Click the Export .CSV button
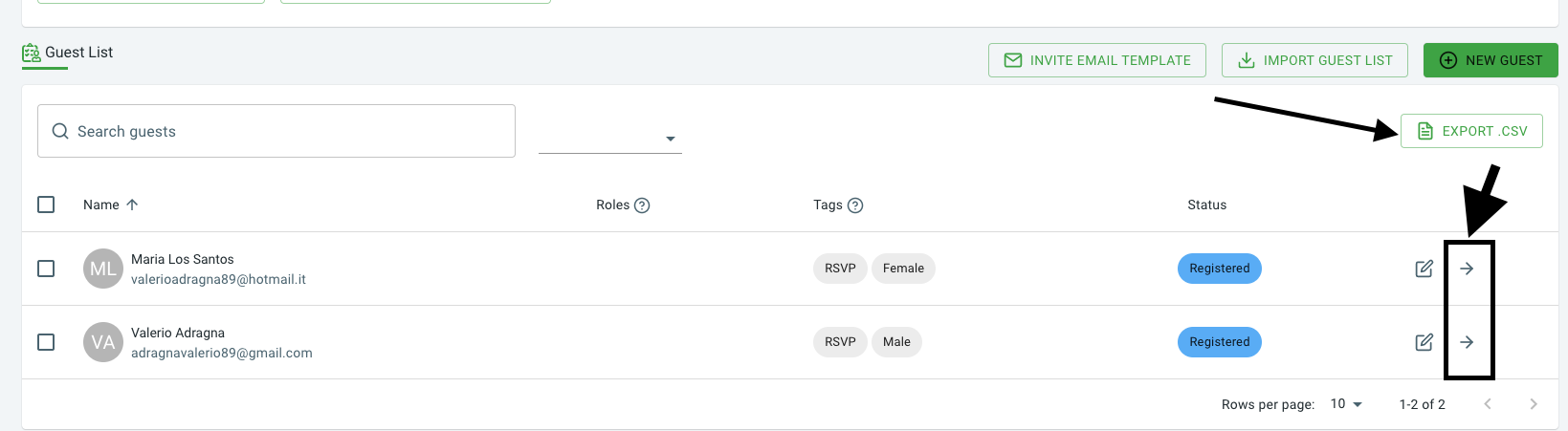Viewport: 1568px width, 431px height. pyautogui.click(x=1471, y=131)
